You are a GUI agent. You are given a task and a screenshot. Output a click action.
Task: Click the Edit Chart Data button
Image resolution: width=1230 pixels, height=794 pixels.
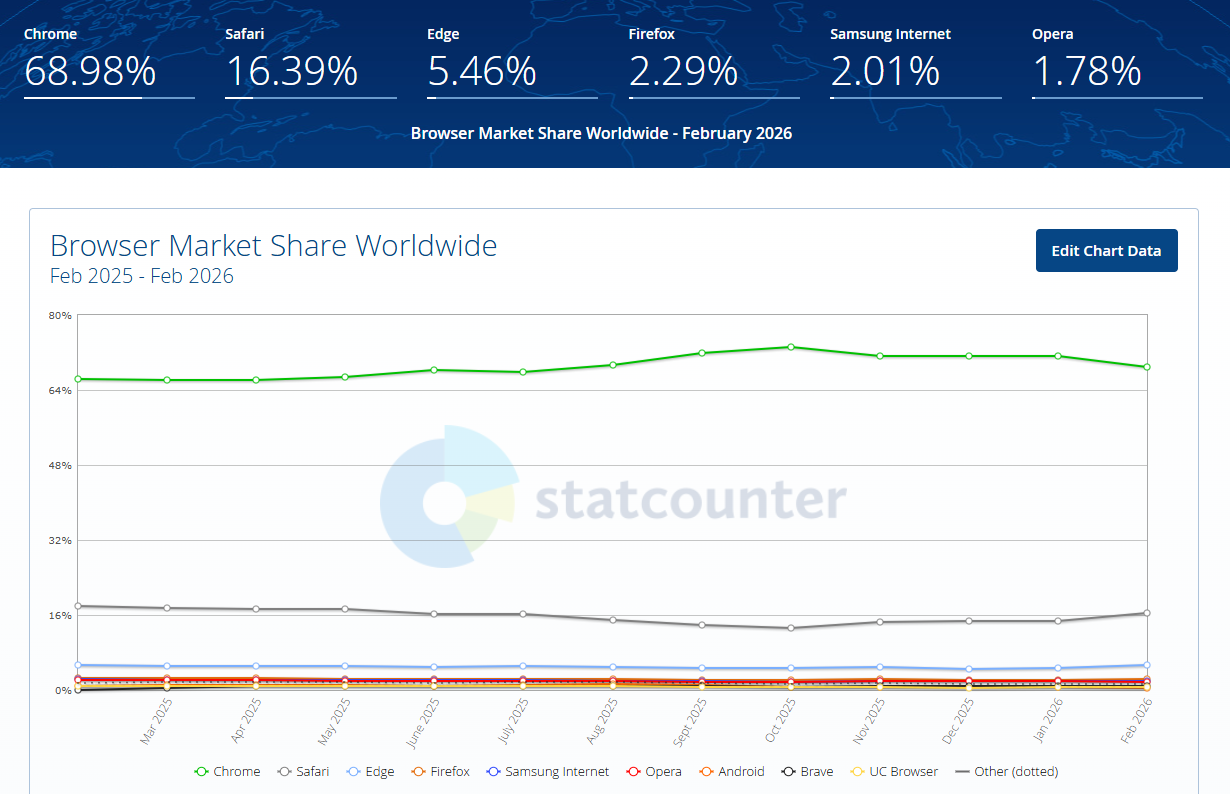point(1106,251)
